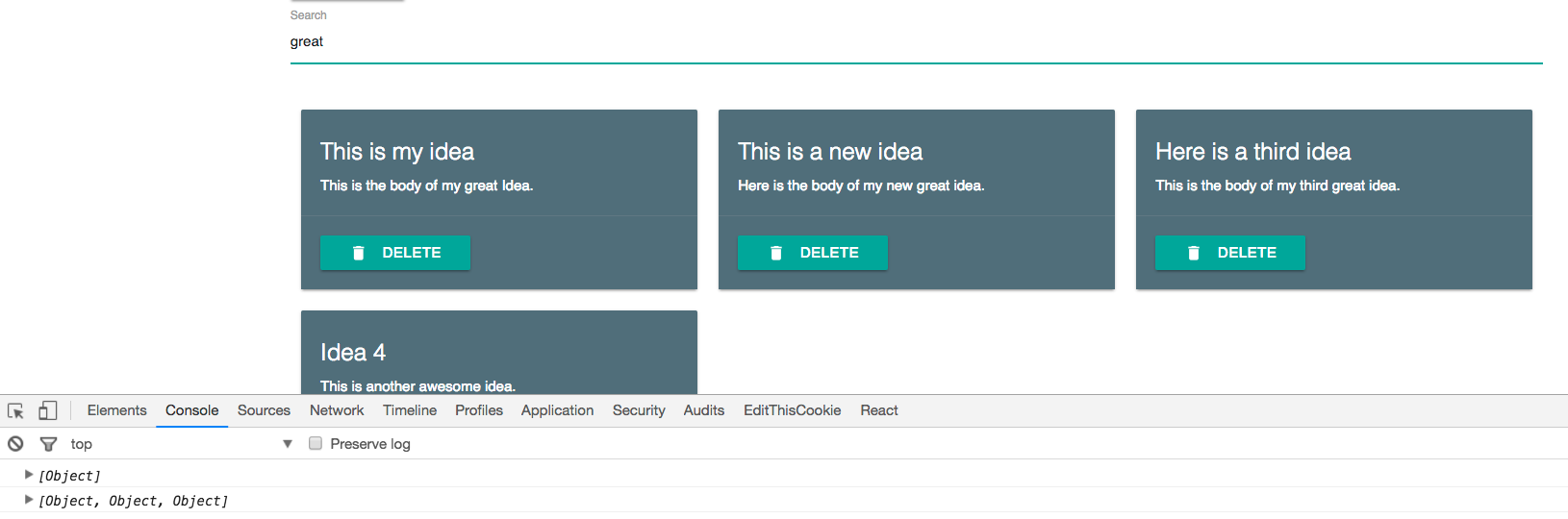
Task: Switch to the EditThisCookie tab
Action: (793, 410)
